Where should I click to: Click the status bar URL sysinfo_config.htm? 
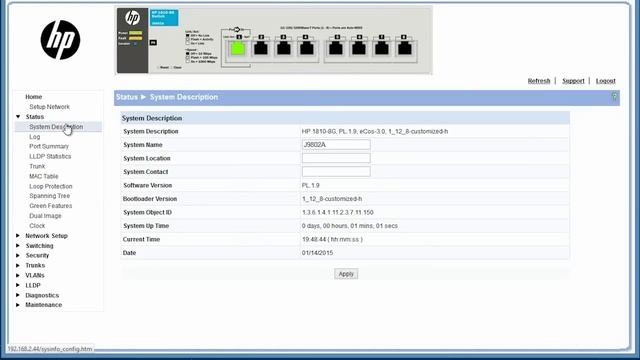(x=50, y=349)
